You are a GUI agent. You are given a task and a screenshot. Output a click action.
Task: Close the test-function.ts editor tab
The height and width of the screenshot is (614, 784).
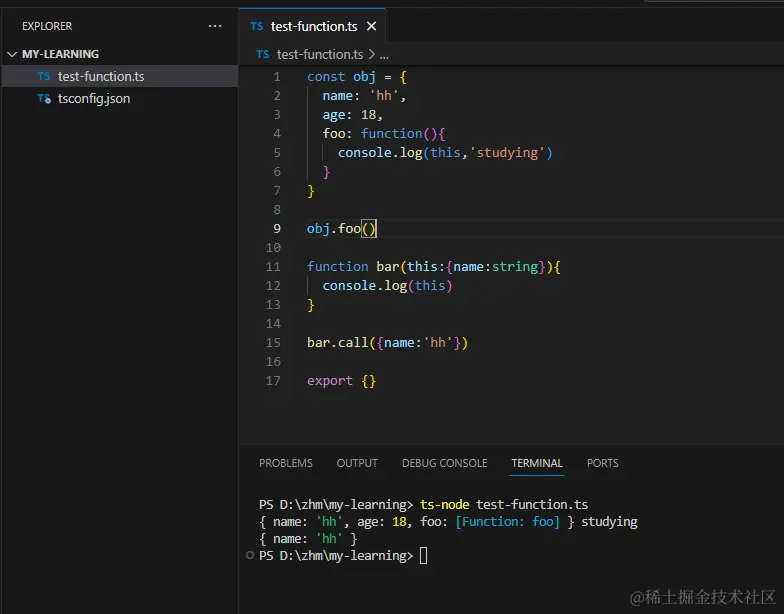pyautogui.click(x=372, y=26)
